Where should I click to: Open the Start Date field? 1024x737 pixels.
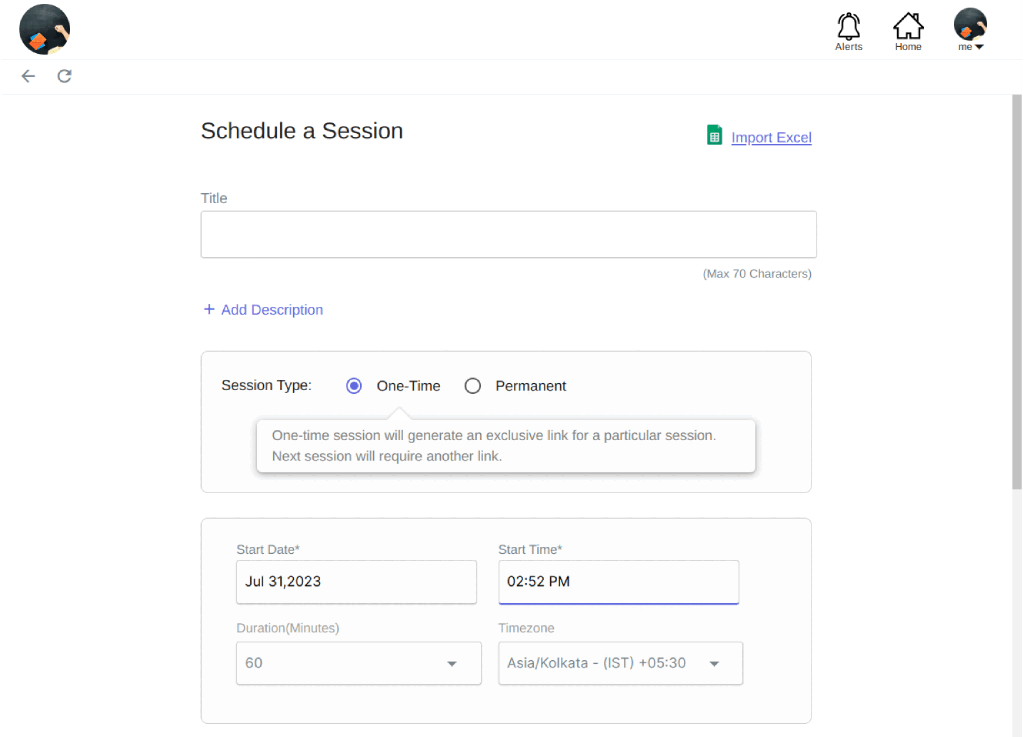pyautogui.click(x=356, y=581)
